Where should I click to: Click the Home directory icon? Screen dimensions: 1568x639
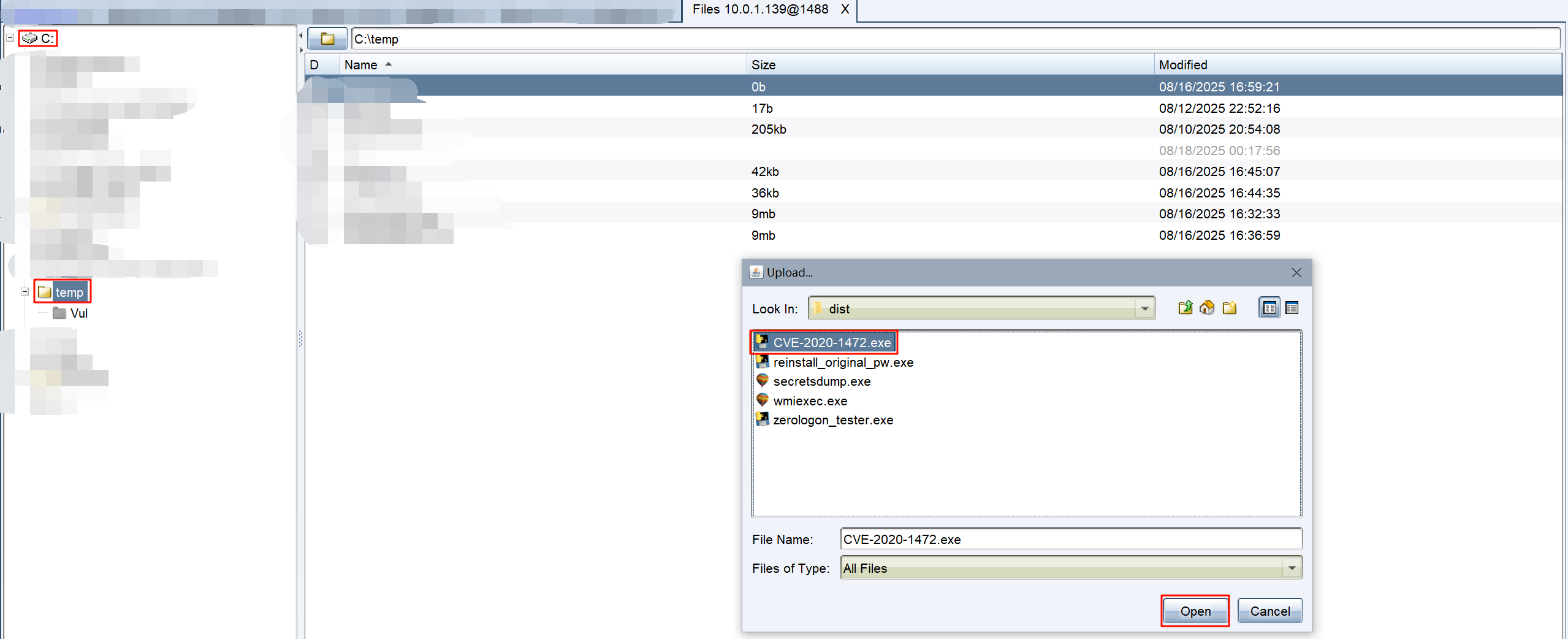1207,308
